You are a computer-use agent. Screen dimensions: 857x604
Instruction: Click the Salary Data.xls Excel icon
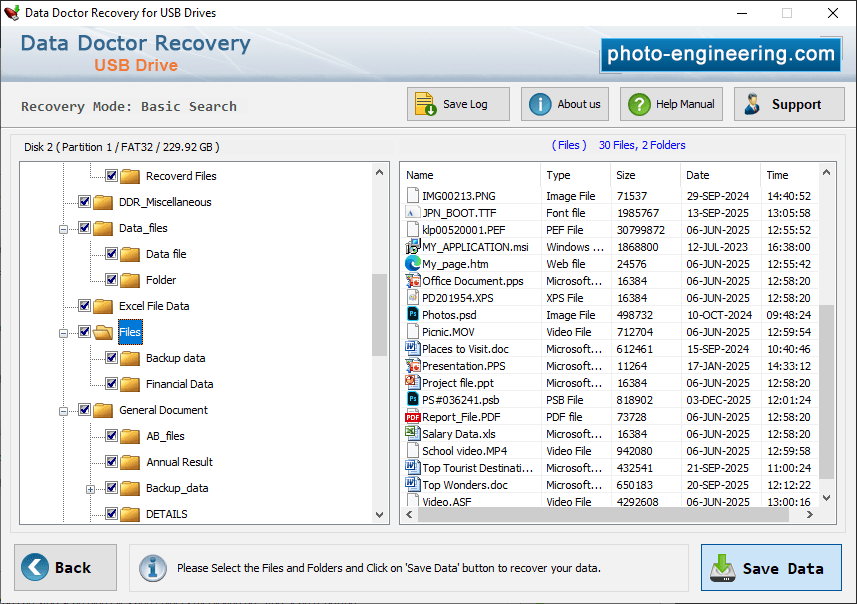pyautogui.click(x=411, y=433)
